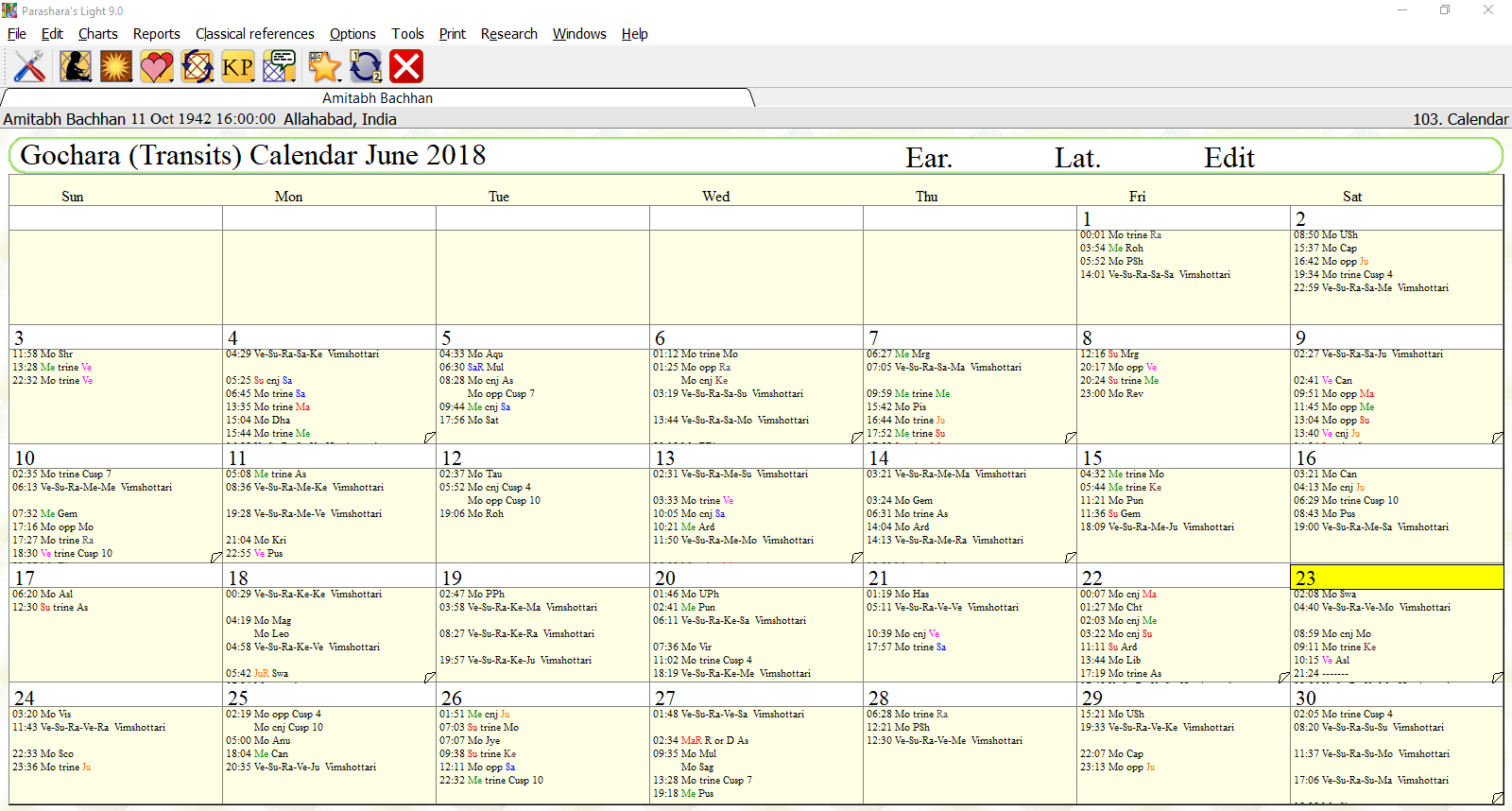Screen dimensions: 1512x811
Task: Click '04:33 Mo Aqu' entry on June 5
Action: tap(472, 354)
